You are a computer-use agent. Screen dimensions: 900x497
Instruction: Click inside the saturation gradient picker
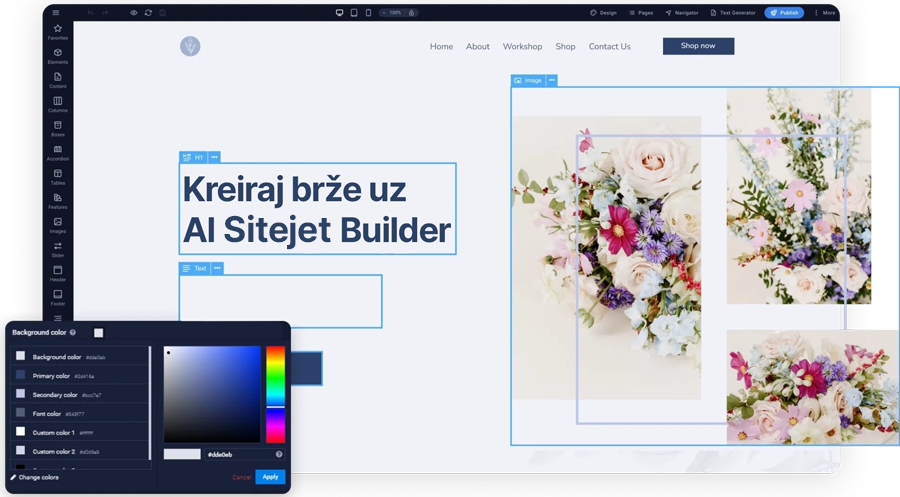[212, 394]
